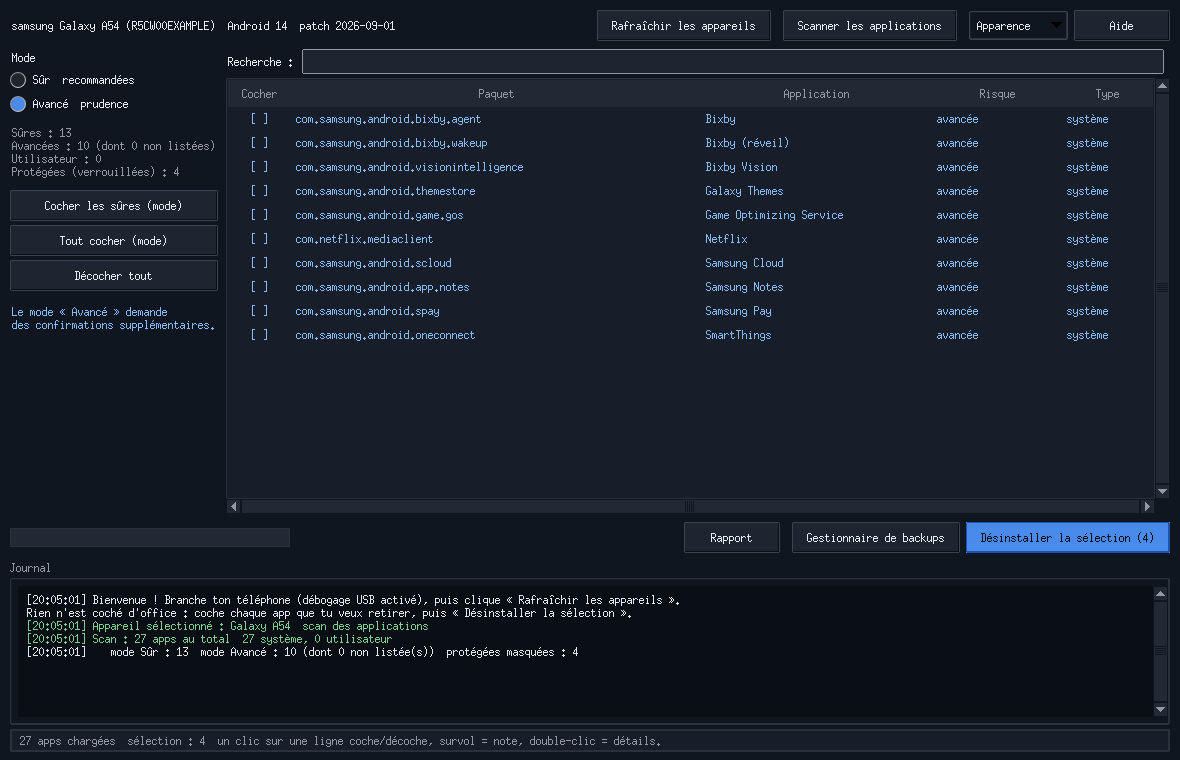Click 'Rafraîchir les appareils' button
Viewport: 1180px width, 760px height.
click(x=683, y=26)
